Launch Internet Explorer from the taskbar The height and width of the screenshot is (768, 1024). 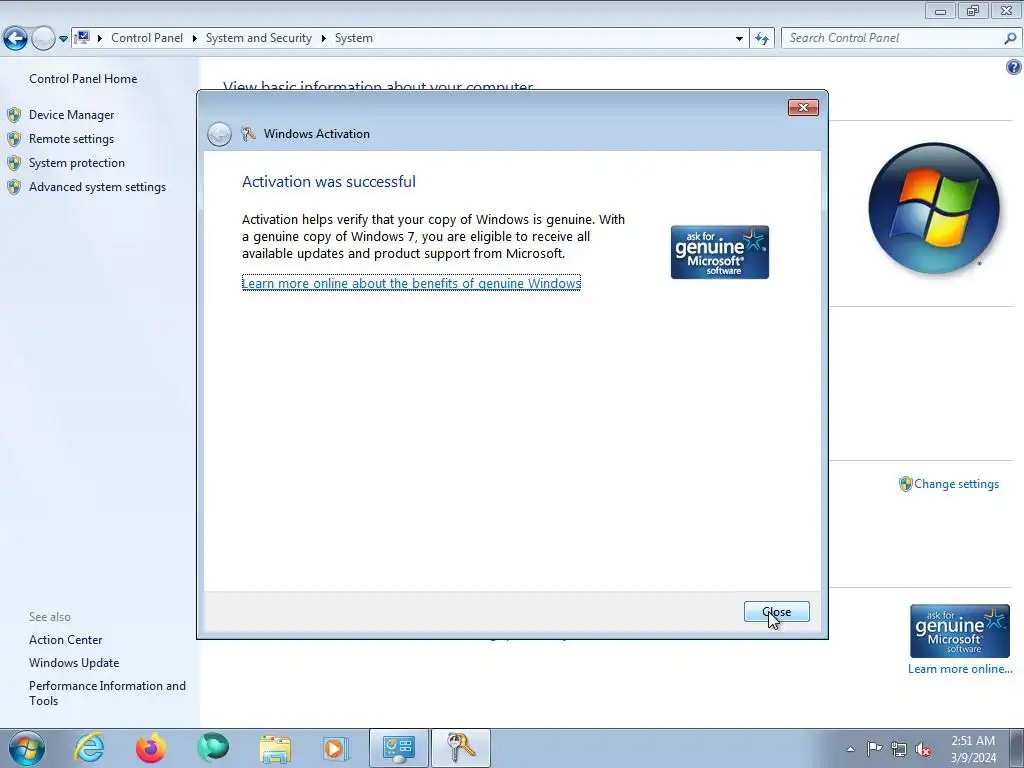pyautogui.click(x=89, y=748)
